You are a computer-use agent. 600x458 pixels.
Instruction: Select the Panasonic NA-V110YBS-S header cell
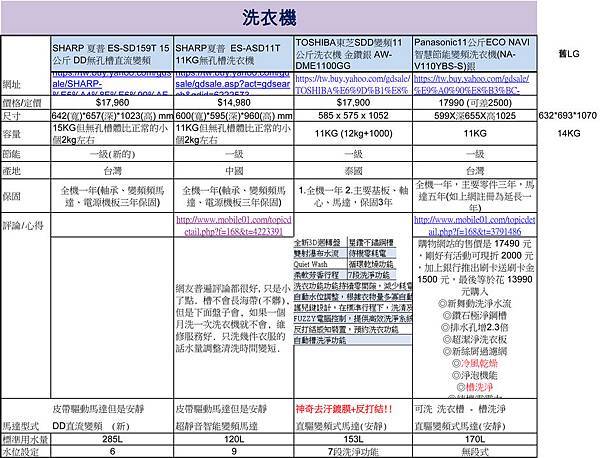(x=474, y=54)
